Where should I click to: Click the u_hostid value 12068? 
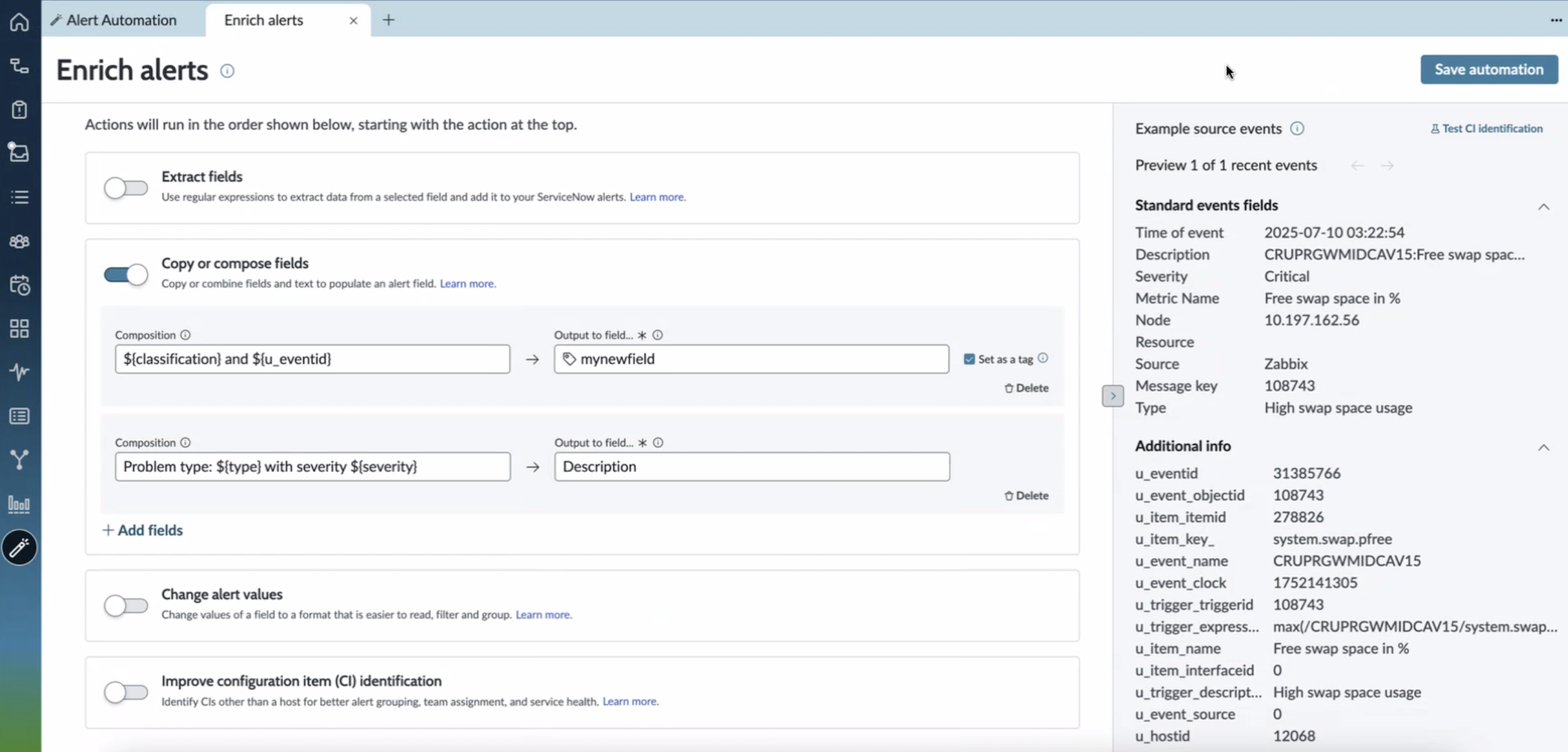point(1294,736)
